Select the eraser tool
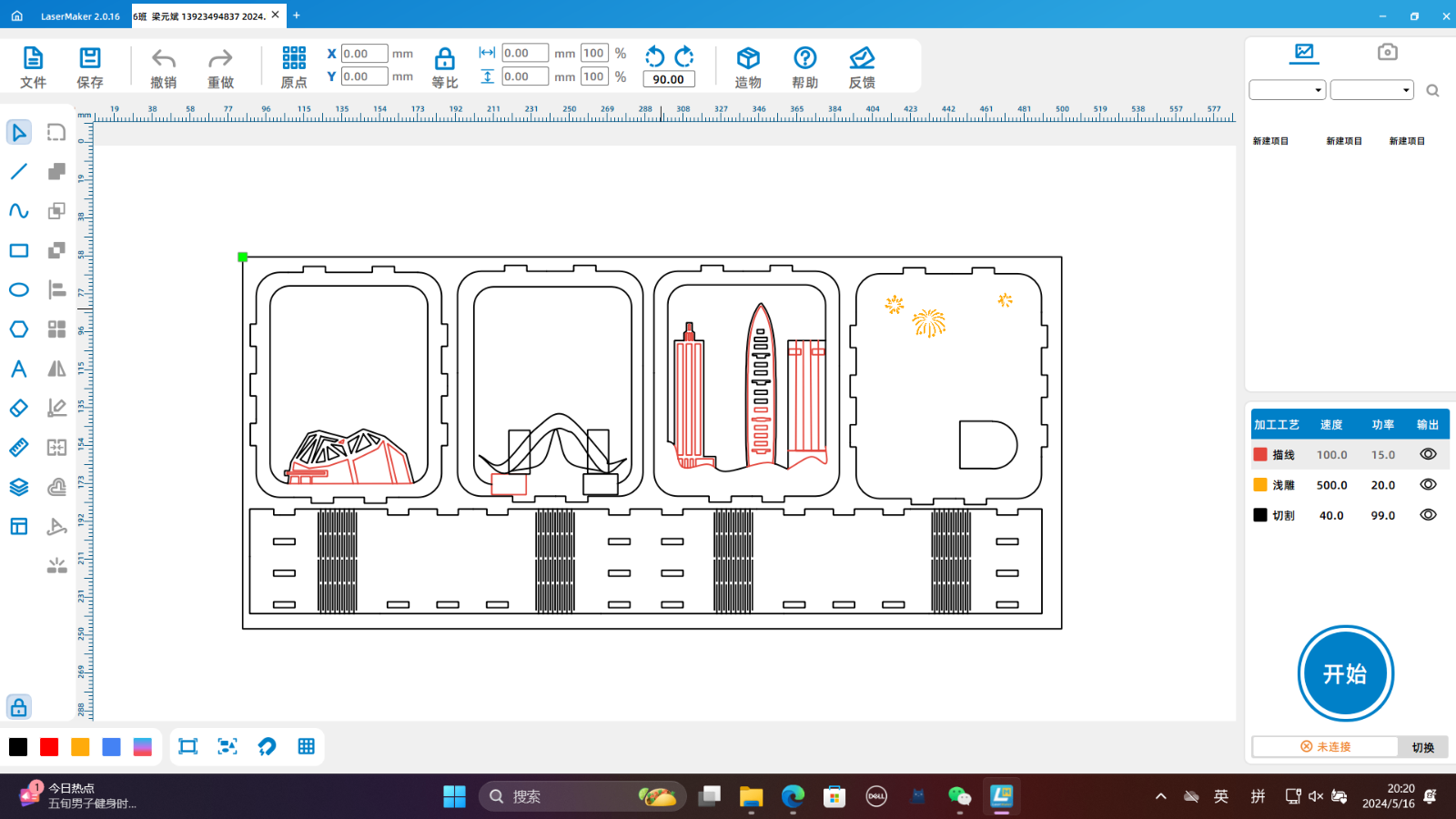 pyautogui.click(x=19, y=409)
